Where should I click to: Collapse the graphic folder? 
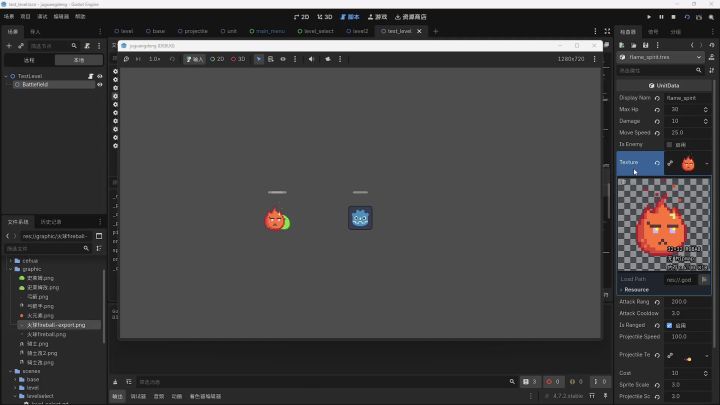pyautogui.click(x=11, y=269)
